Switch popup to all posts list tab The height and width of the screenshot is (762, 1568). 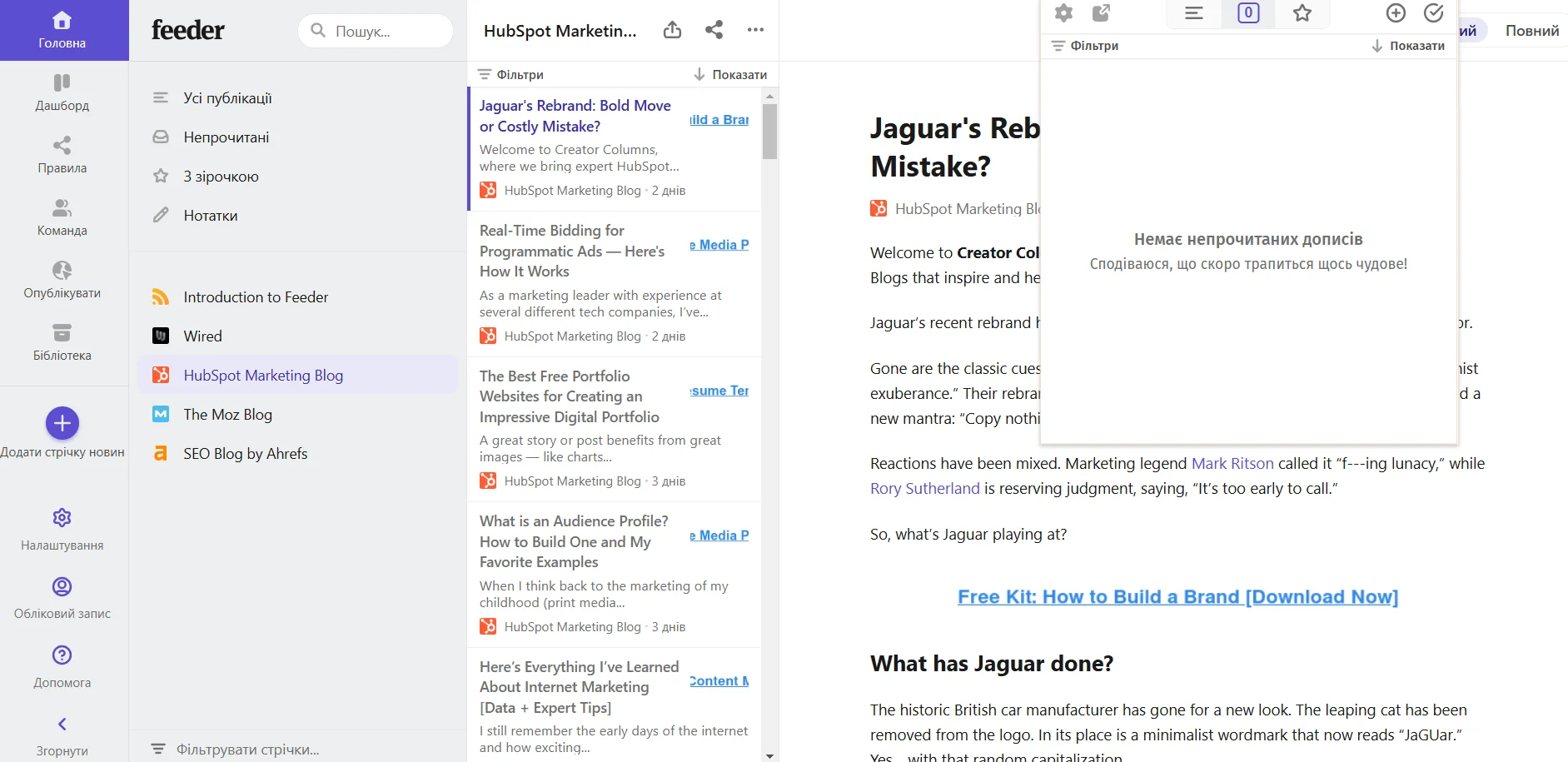tap(1194, 13)
